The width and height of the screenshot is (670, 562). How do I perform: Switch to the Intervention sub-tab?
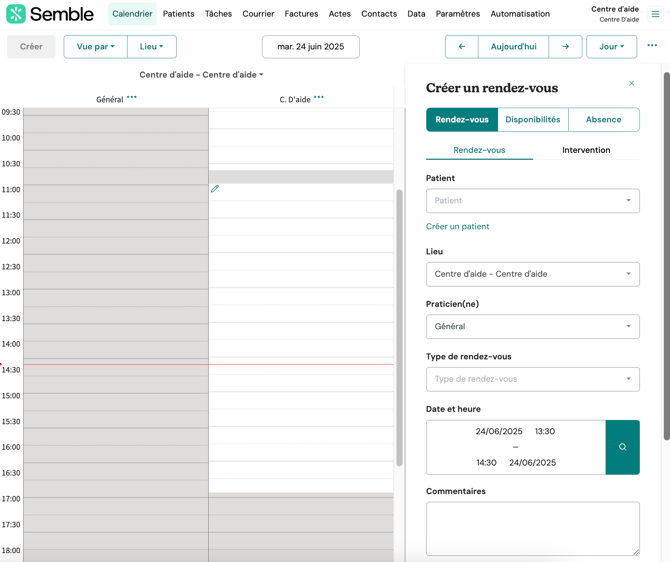point(586,150)
